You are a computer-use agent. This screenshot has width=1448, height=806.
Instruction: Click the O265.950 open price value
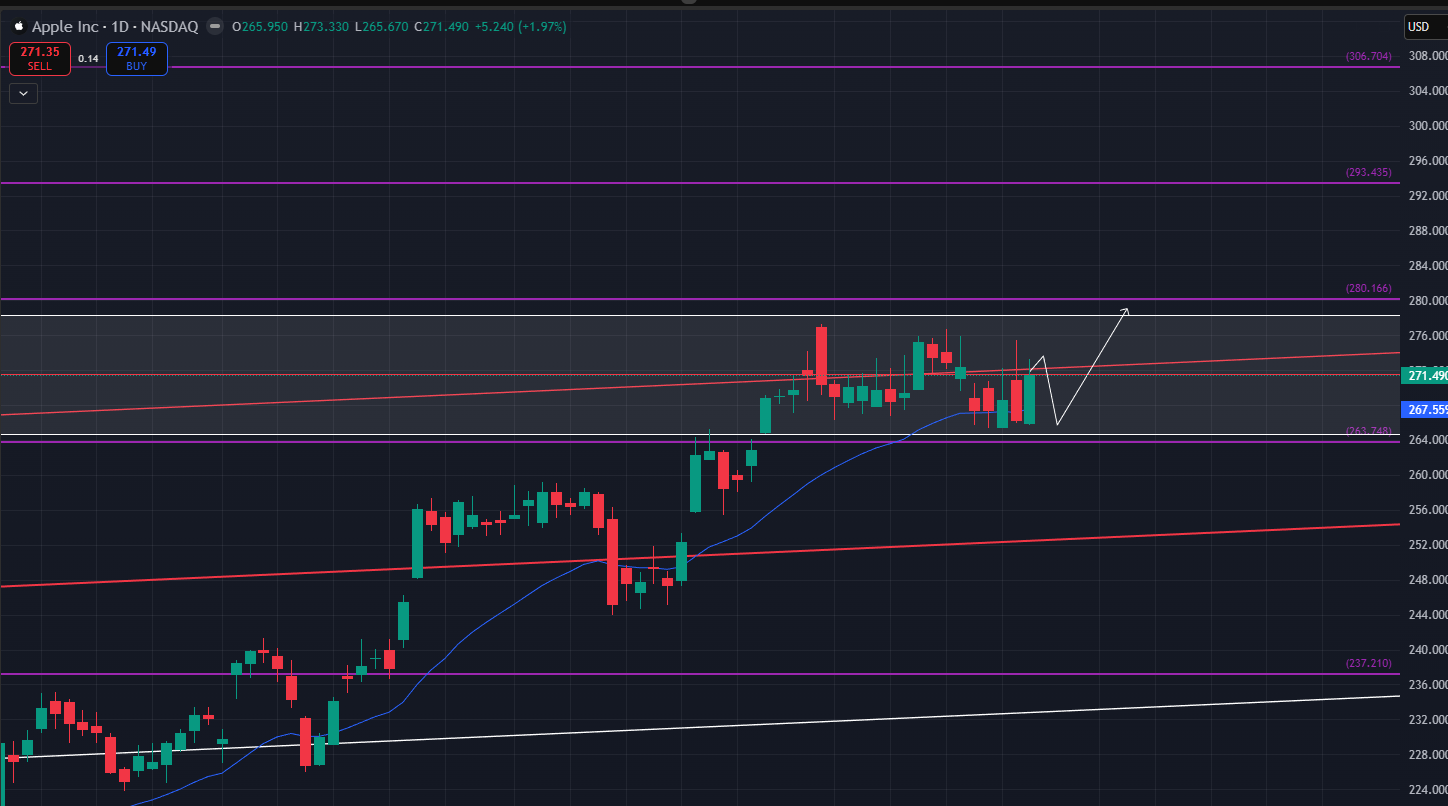260,27
